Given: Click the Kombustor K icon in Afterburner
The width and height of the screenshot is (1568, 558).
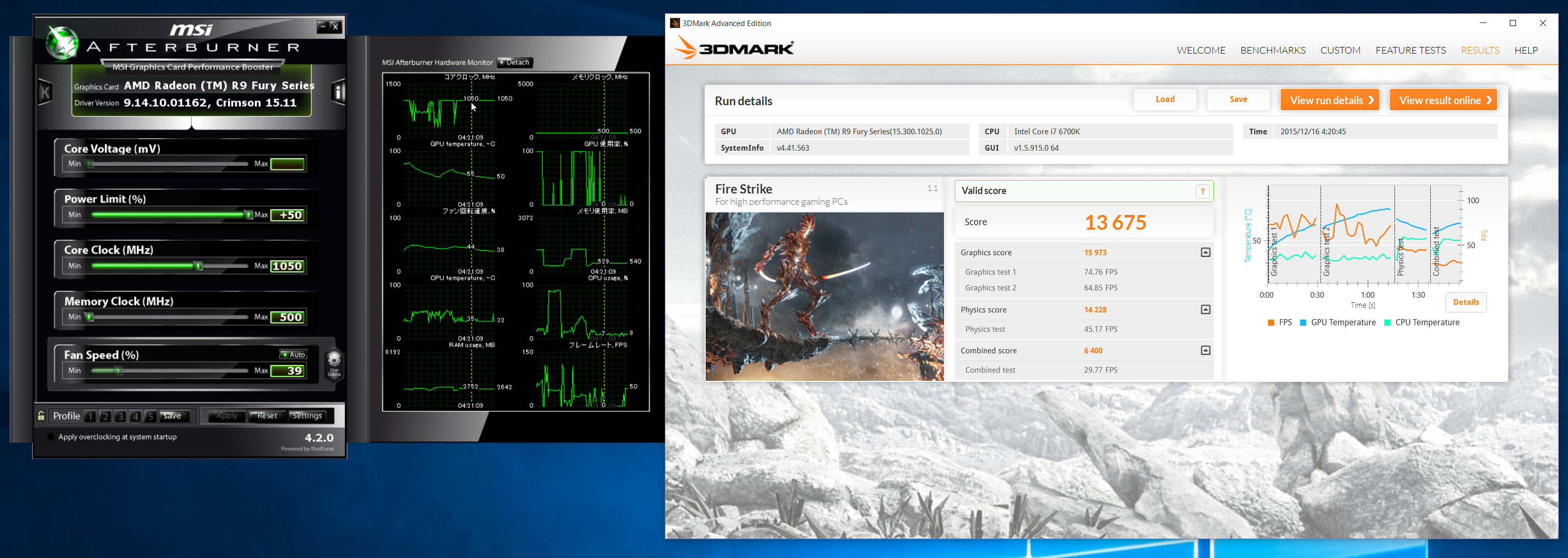Looking at the screenshot, I should pyautogui.click(x=45, y=92).
